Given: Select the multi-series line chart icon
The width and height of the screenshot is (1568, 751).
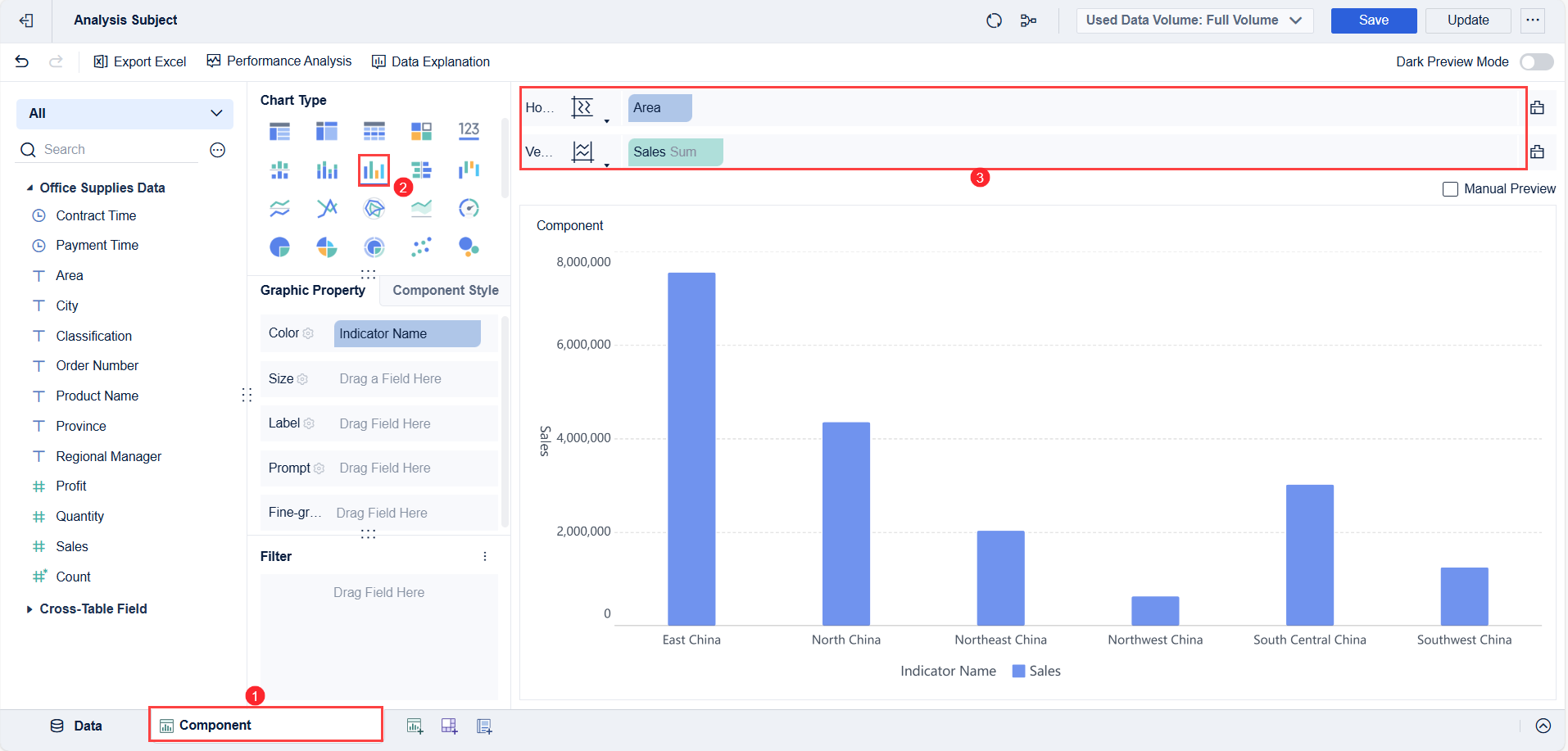Looking at the screenshot, I should click(x=327, y=208).
